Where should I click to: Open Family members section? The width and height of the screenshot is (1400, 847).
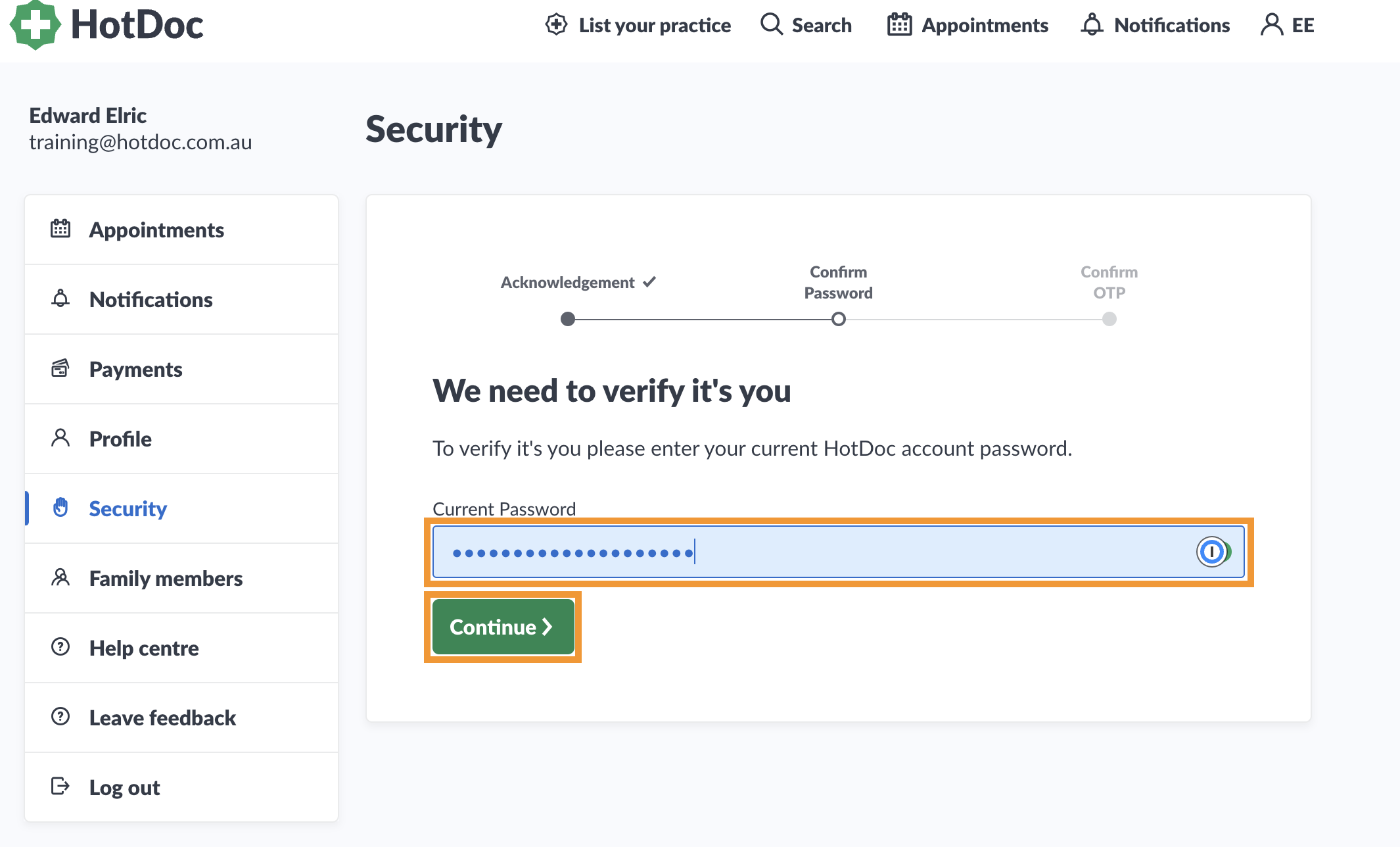coord(181,579)
